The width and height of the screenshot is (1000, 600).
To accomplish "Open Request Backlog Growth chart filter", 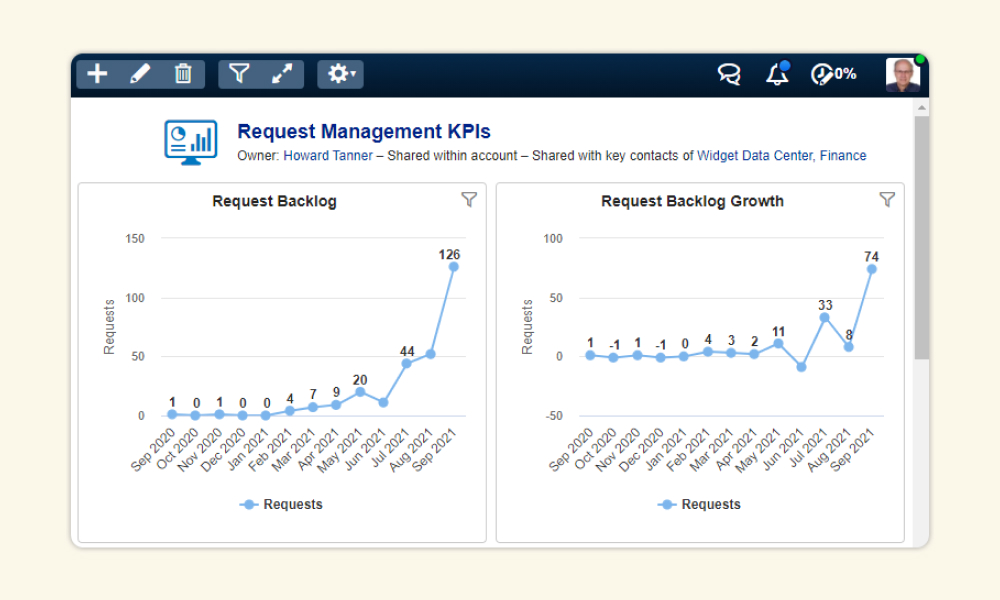I will [887, 200].
